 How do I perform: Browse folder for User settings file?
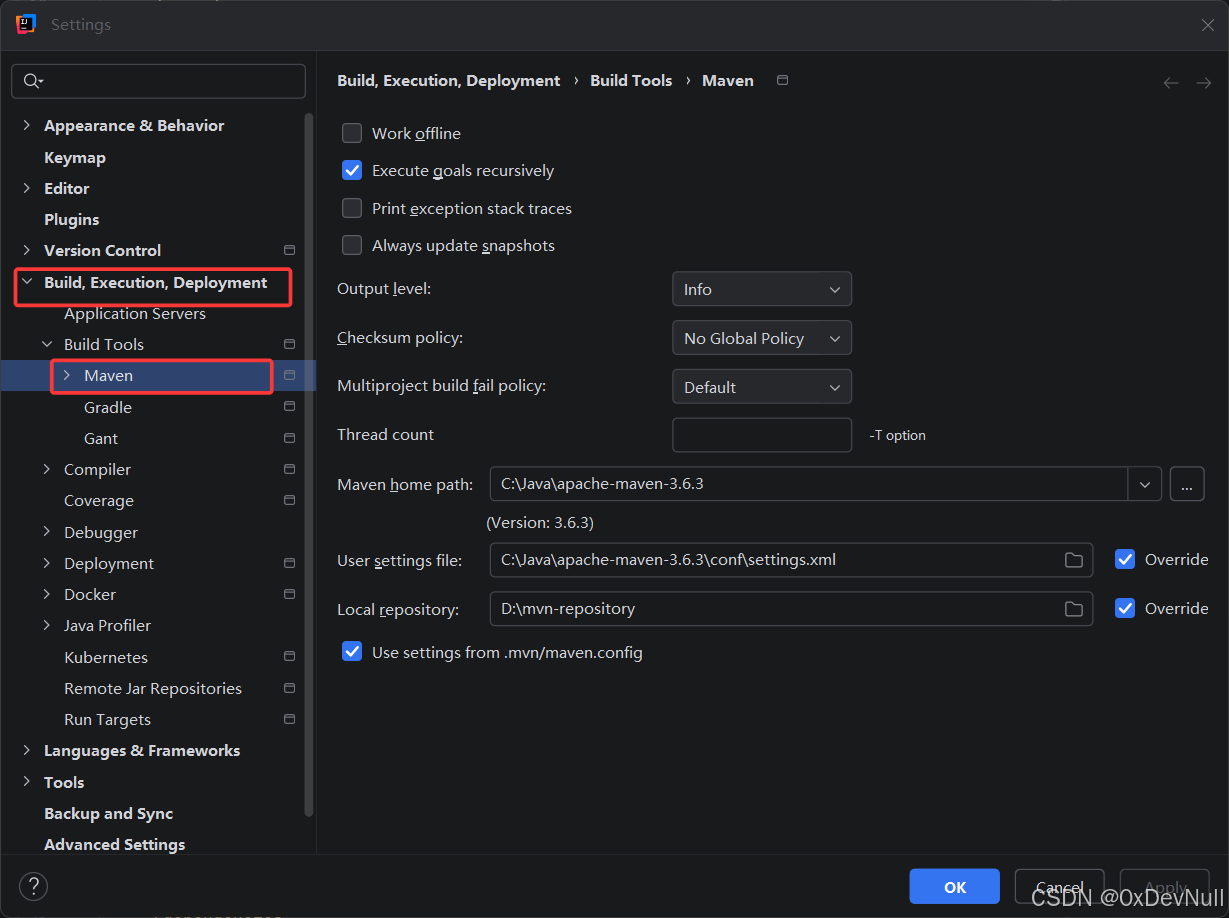pyautogui.click(x=1074, y=560)
